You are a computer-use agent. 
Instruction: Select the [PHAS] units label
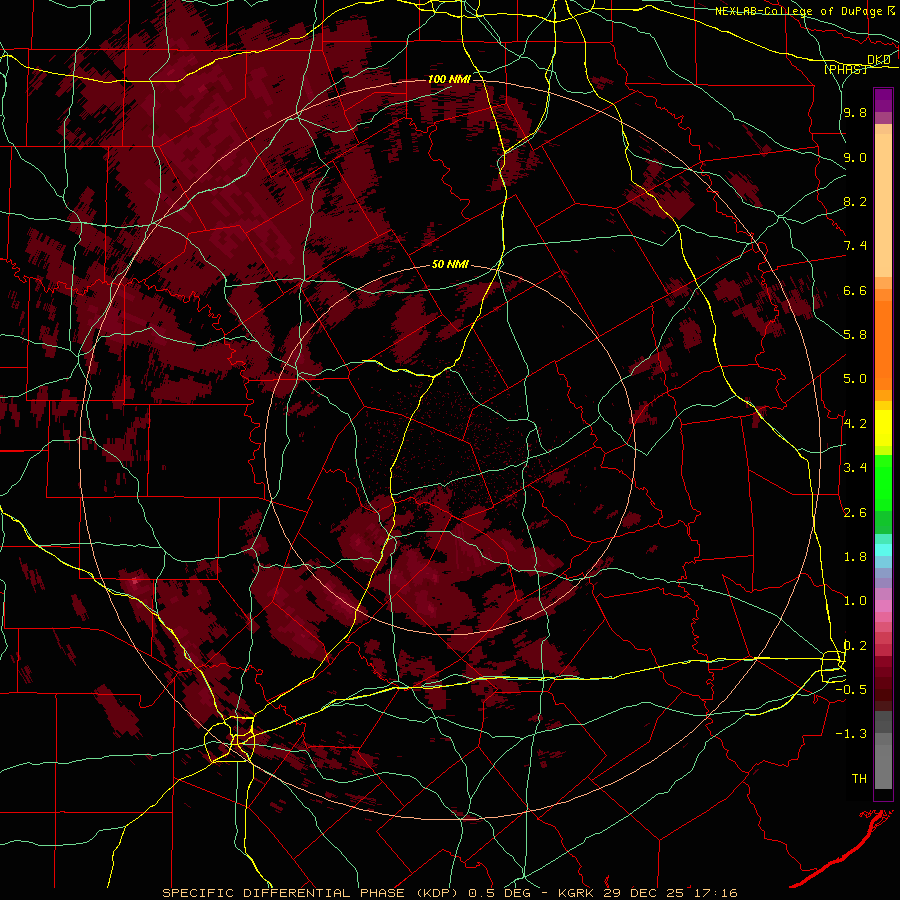(845, 70)
